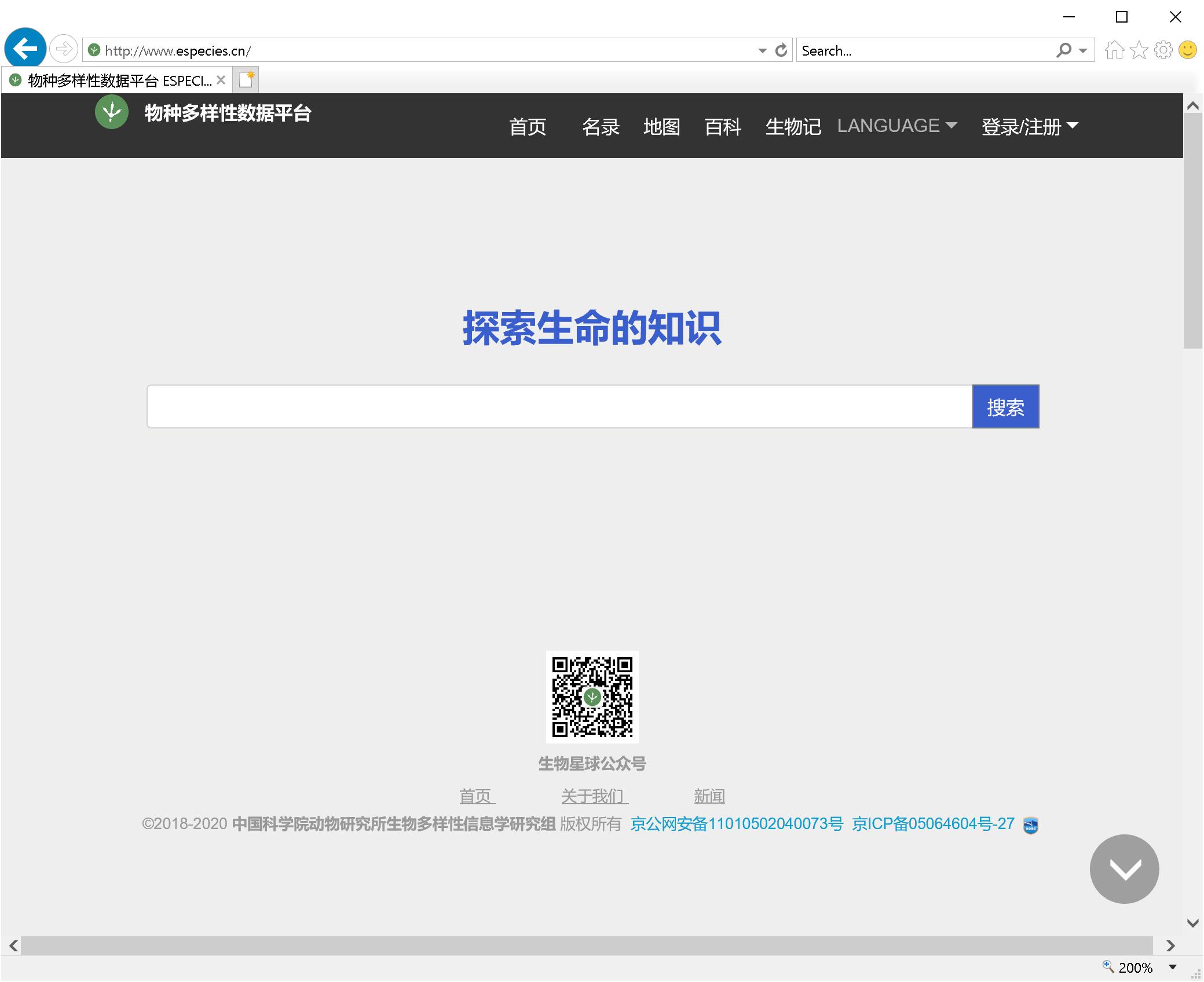
Task: Click the browser Back arrow button
Action: coord(25,49)
